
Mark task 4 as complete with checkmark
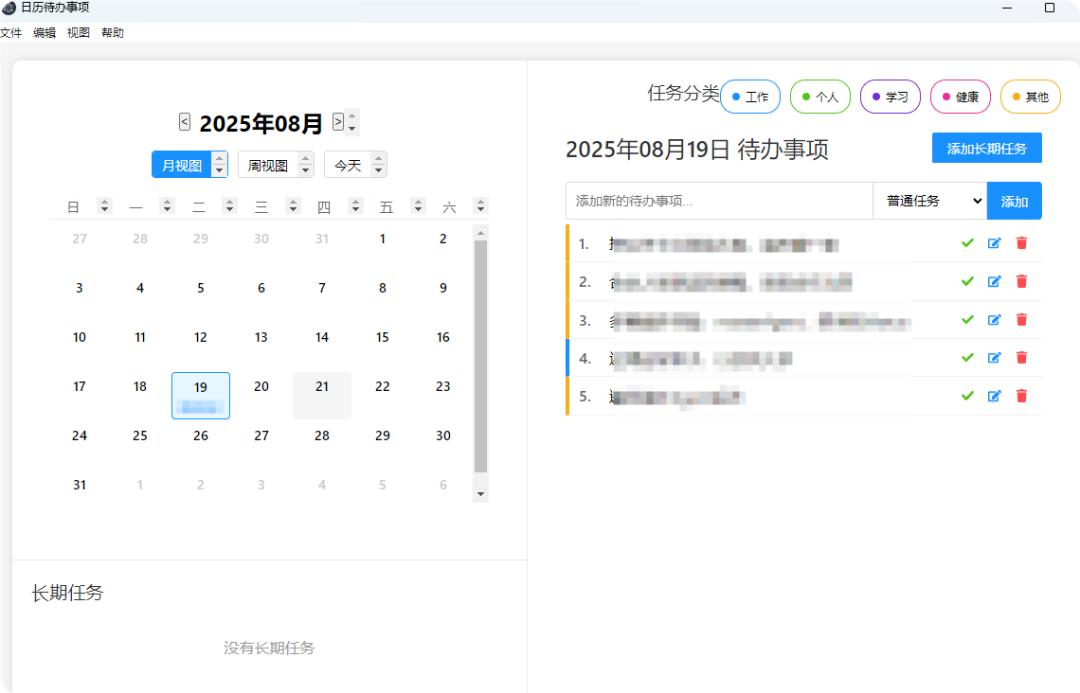pos(968,358)
